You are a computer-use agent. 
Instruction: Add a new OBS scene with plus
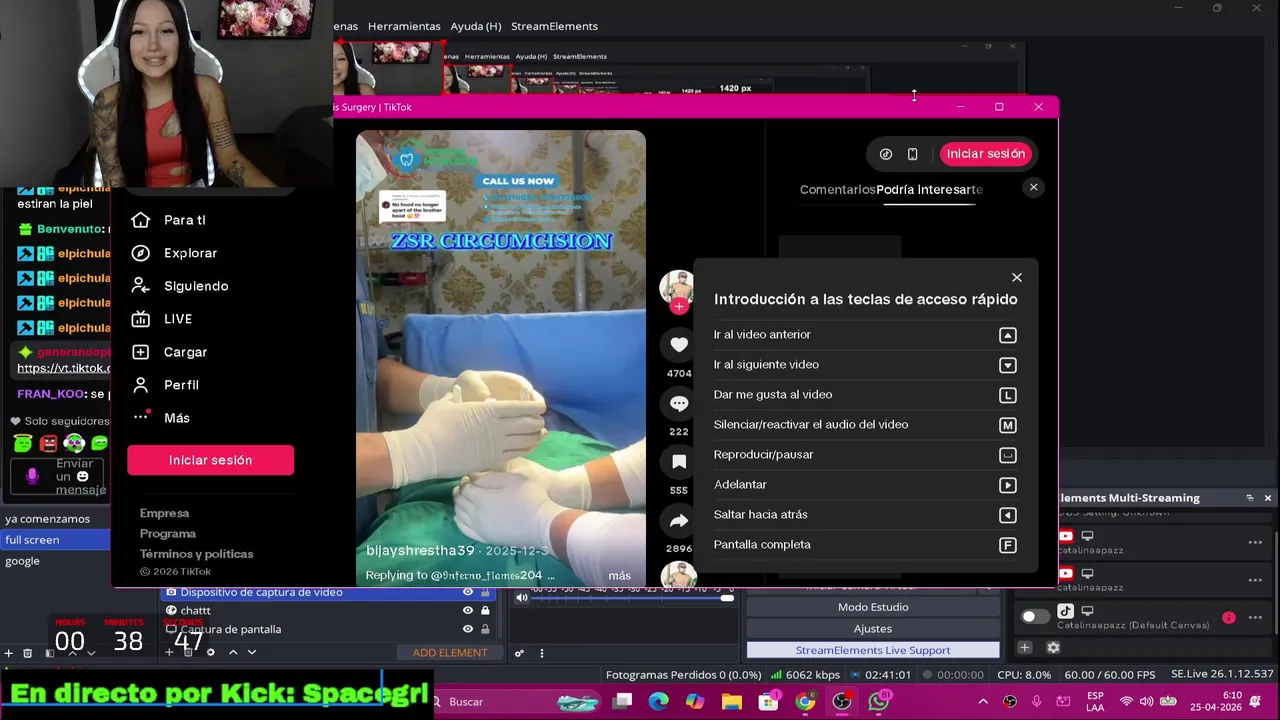[9, 653]
